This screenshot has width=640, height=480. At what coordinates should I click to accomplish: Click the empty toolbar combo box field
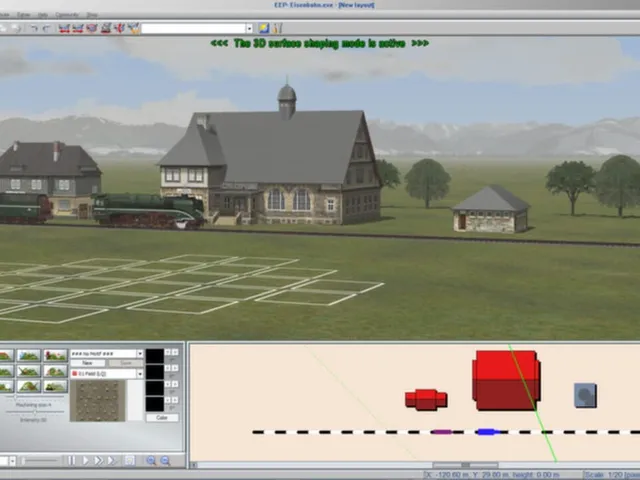[193, 28]
